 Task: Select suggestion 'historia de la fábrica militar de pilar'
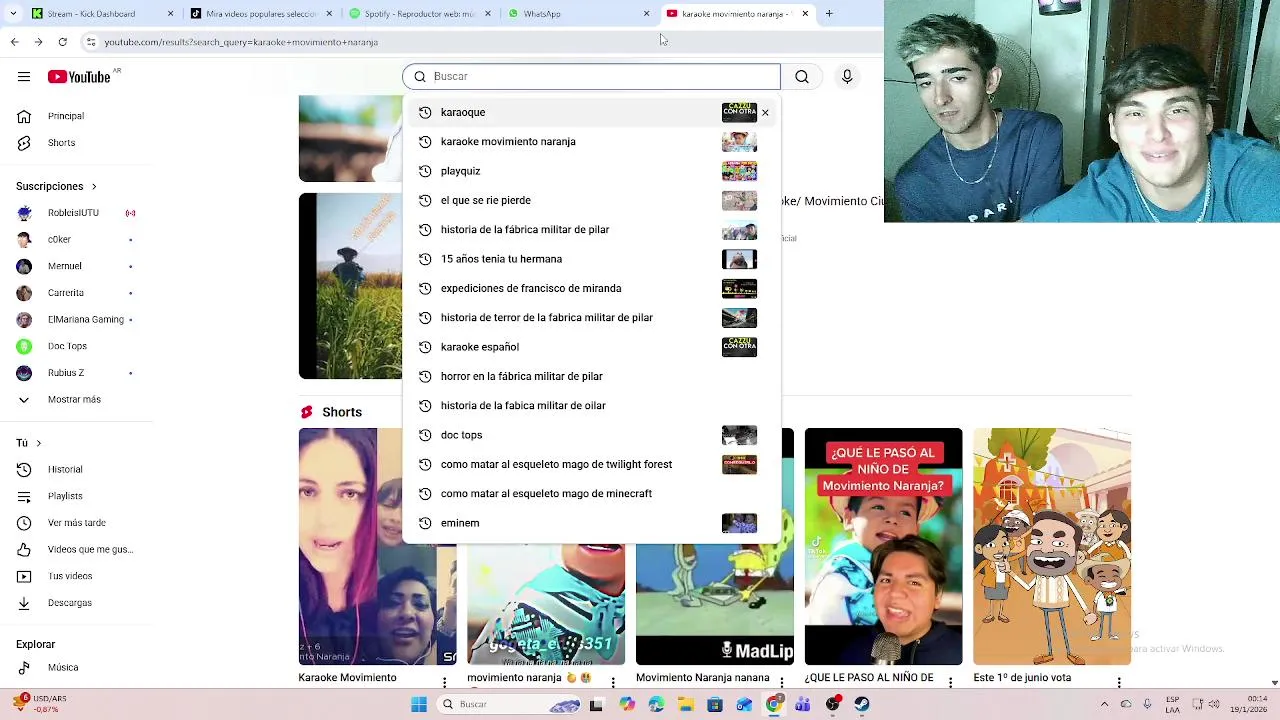click(591, 230)
